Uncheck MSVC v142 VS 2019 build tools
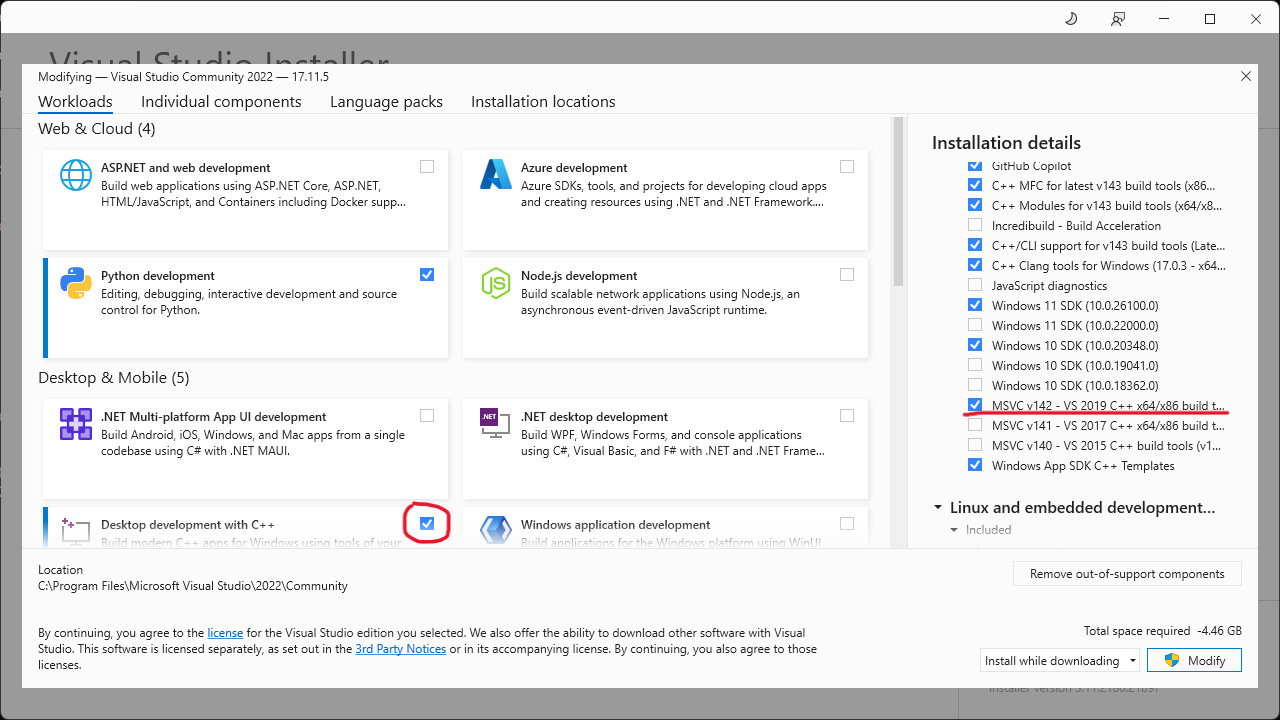Image resolution: width=1280 pixels, height=720 pixels. [x=975, y=405]
